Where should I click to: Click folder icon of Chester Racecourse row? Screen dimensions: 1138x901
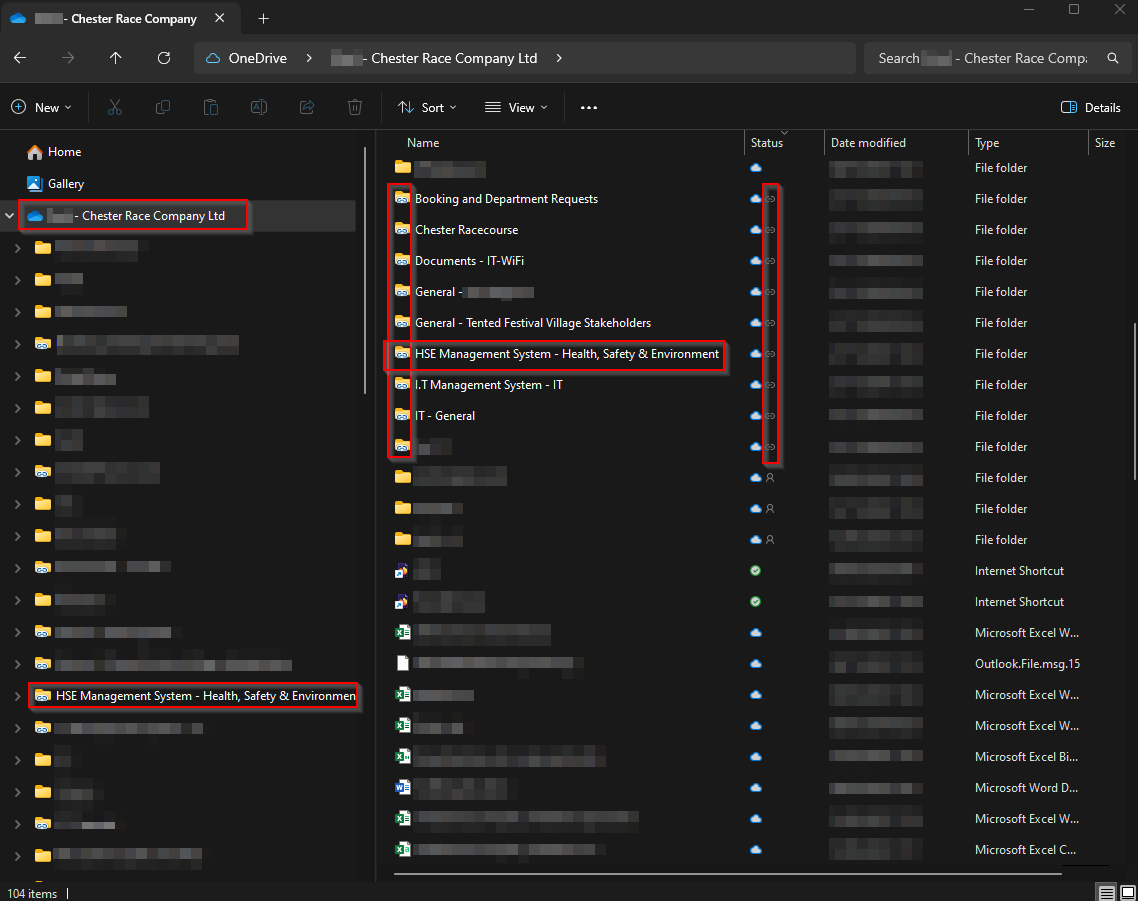(402, 229)
